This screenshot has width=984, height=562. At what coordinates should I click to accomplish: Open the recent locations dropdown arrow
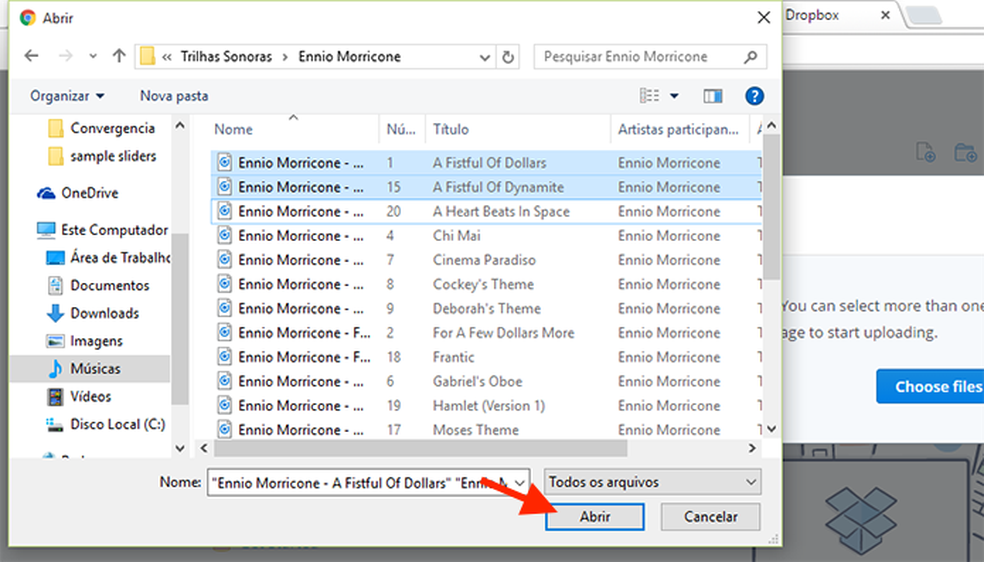tap(93, 56)
